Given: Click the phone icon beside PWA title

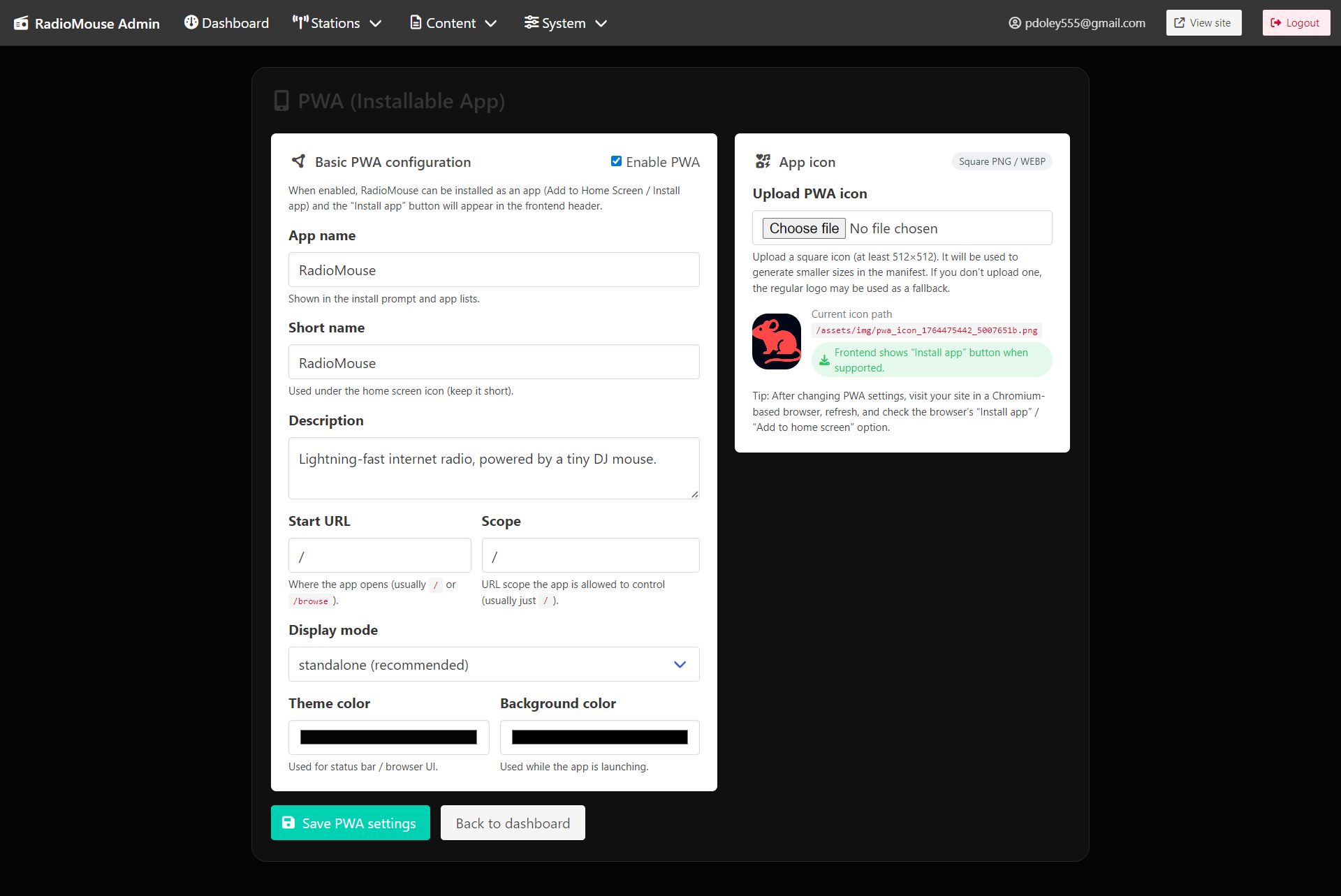Looking at the screenshot, I should coord(281,101).
